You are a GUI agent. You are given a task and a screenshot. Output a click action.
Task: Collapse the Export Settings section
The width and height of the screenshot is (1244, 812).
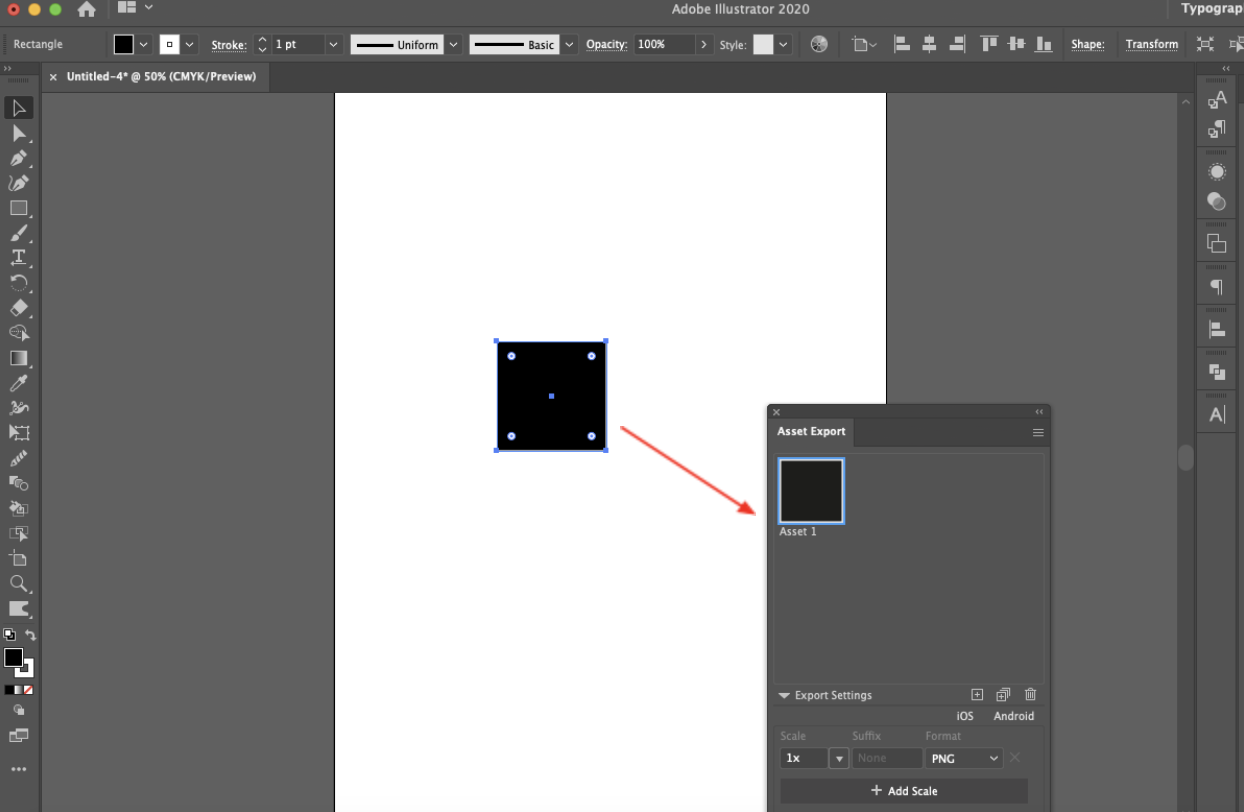point(785,696)
